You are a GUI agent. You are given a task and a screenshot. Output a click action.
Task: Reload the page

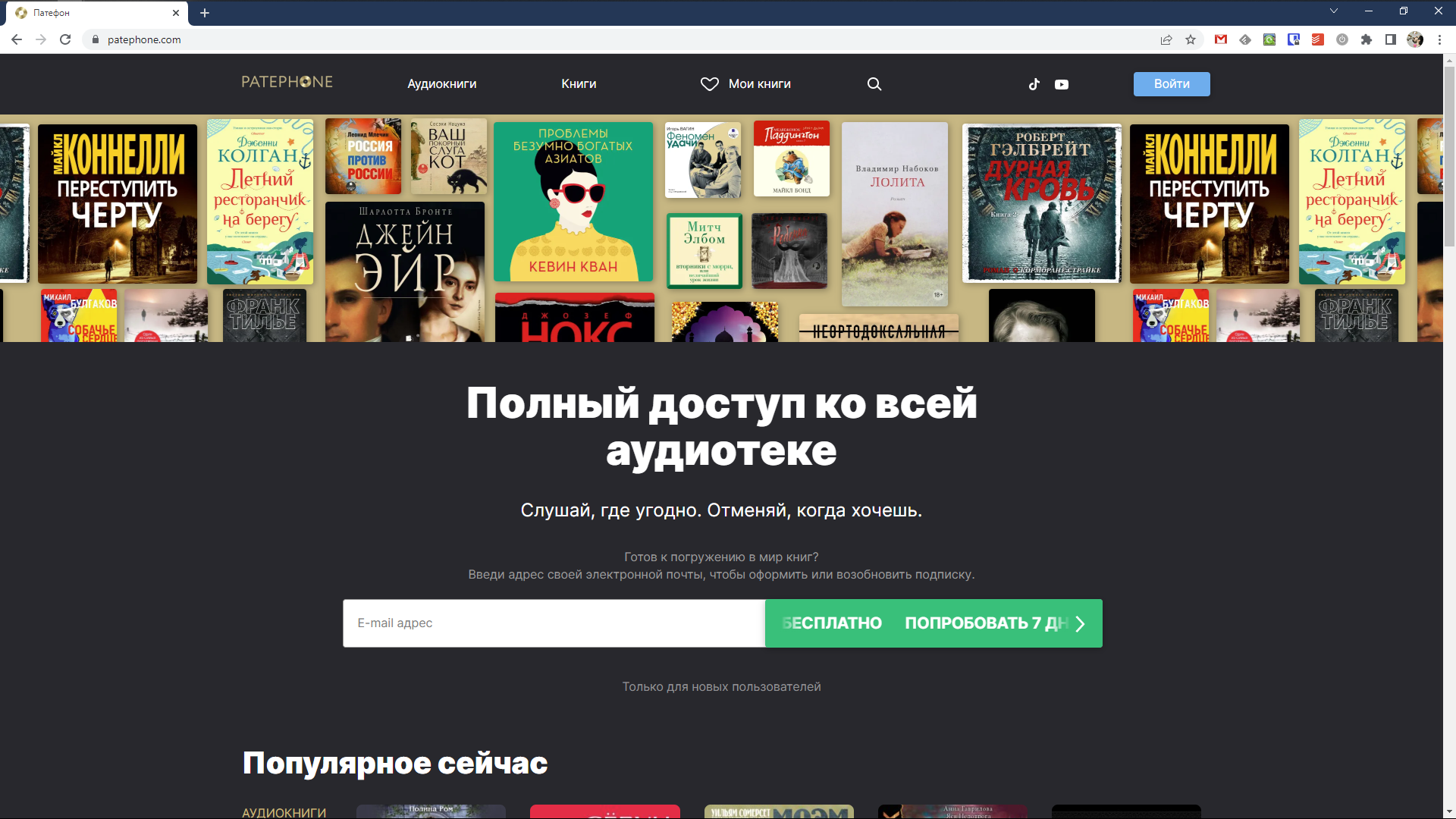pyautogui.click(x=65, y=39)
